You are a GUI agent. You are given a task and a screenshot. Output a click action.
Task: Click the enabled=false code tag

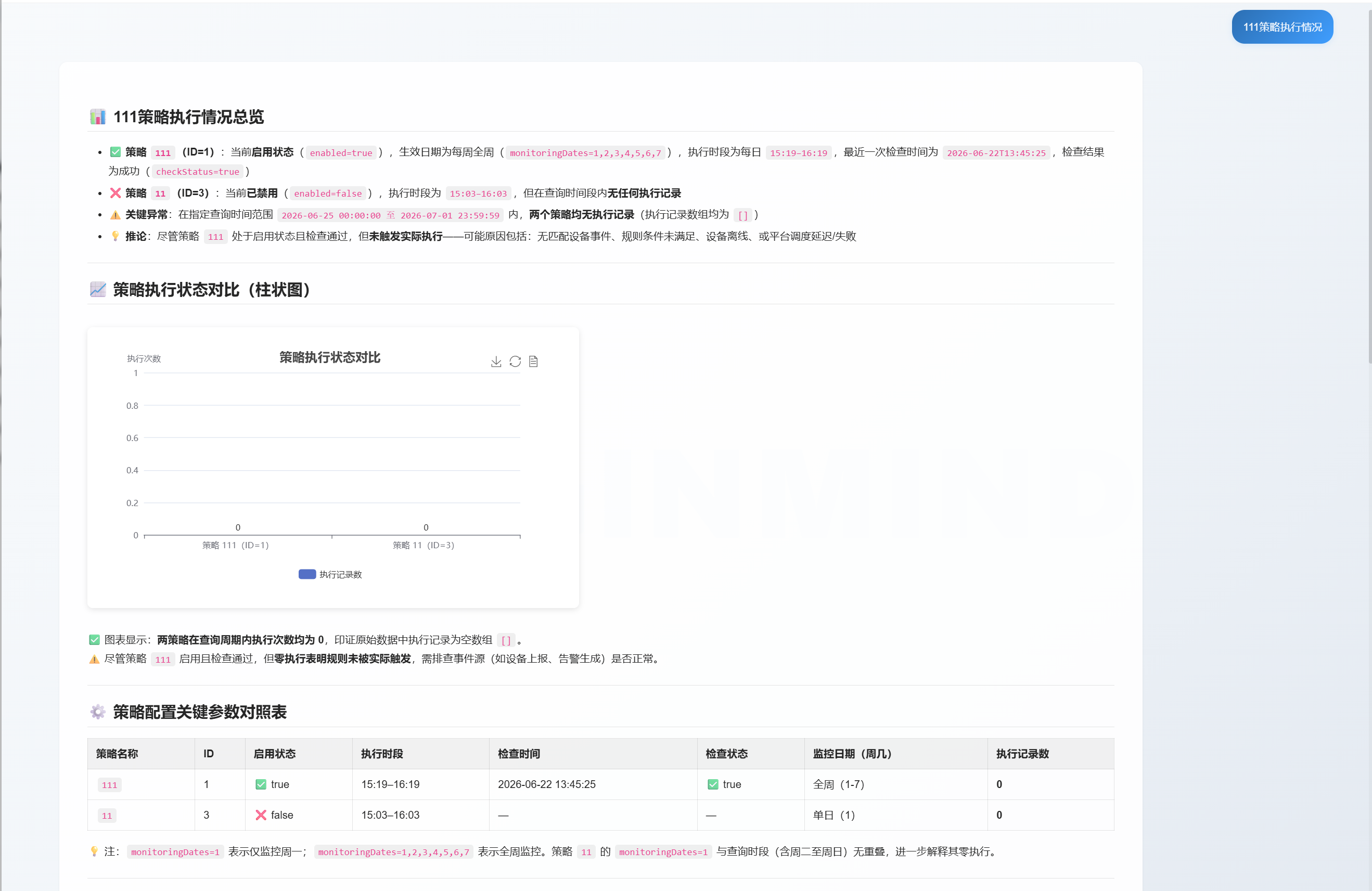pyautogui.click(x=327, y=193)
